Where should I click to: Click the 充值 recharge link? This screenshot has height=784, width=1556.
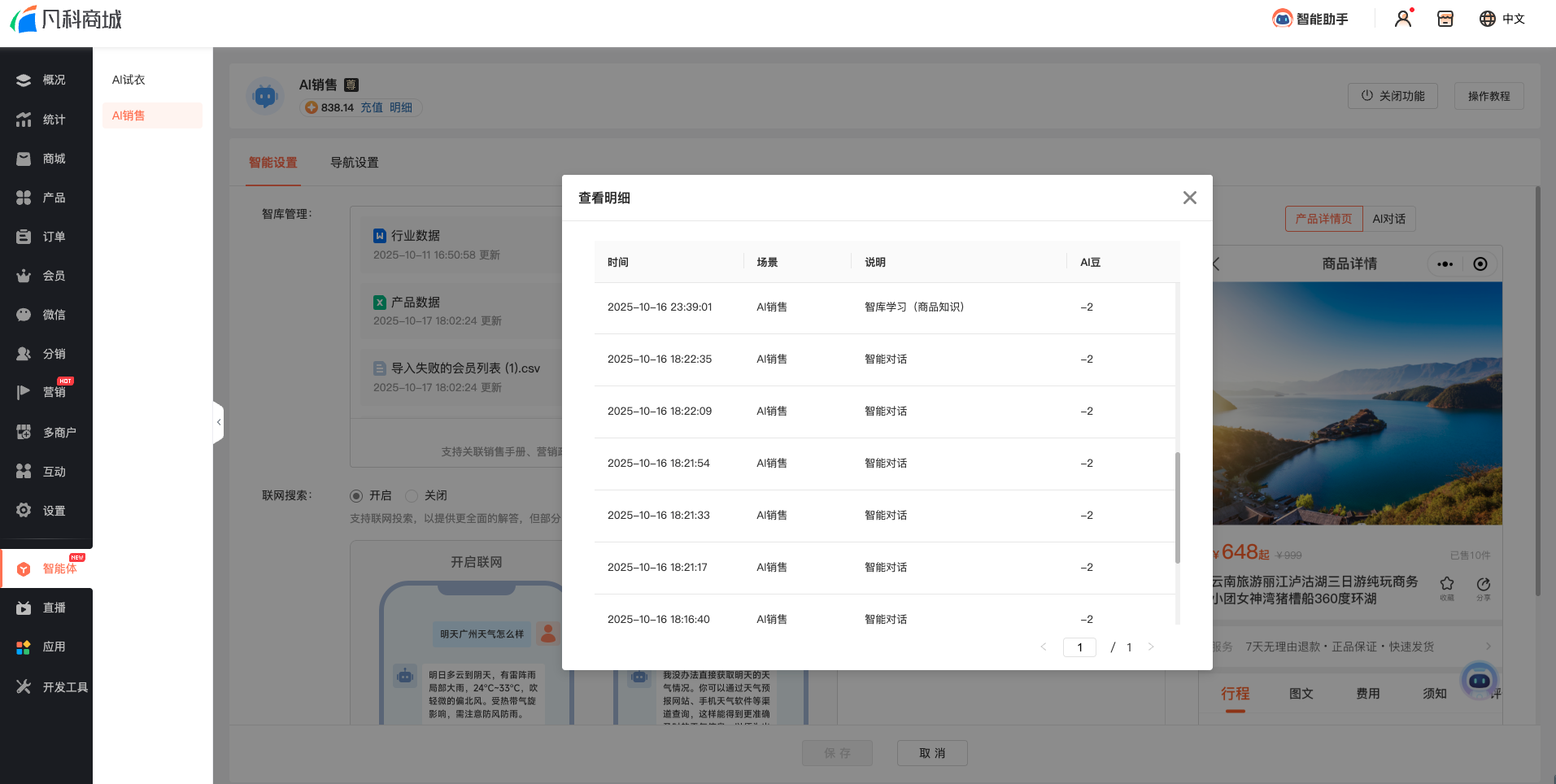(x=372, y=107)
